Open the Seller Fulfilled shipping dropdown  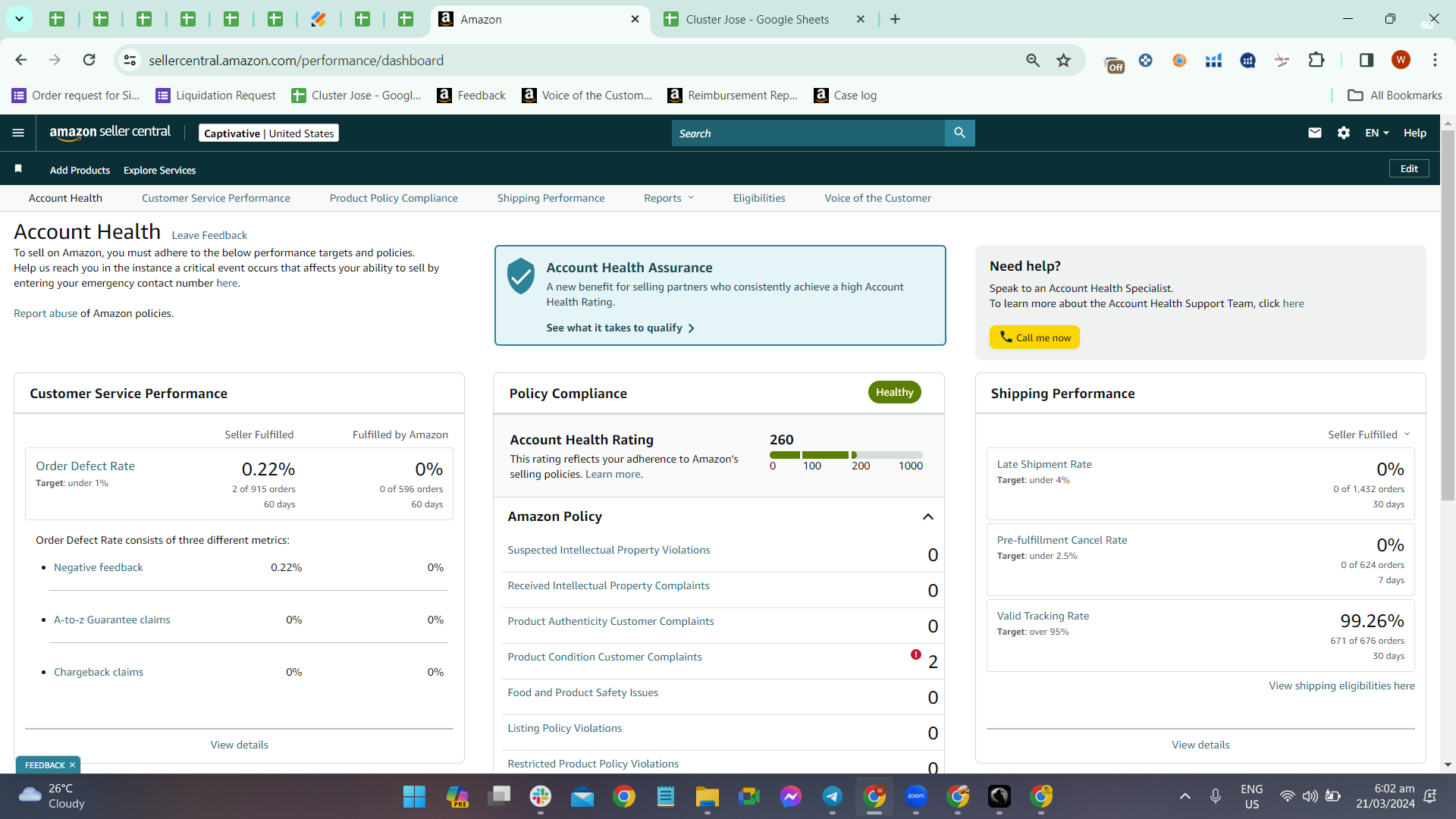pyautogui.click(x=1369, y=435)
